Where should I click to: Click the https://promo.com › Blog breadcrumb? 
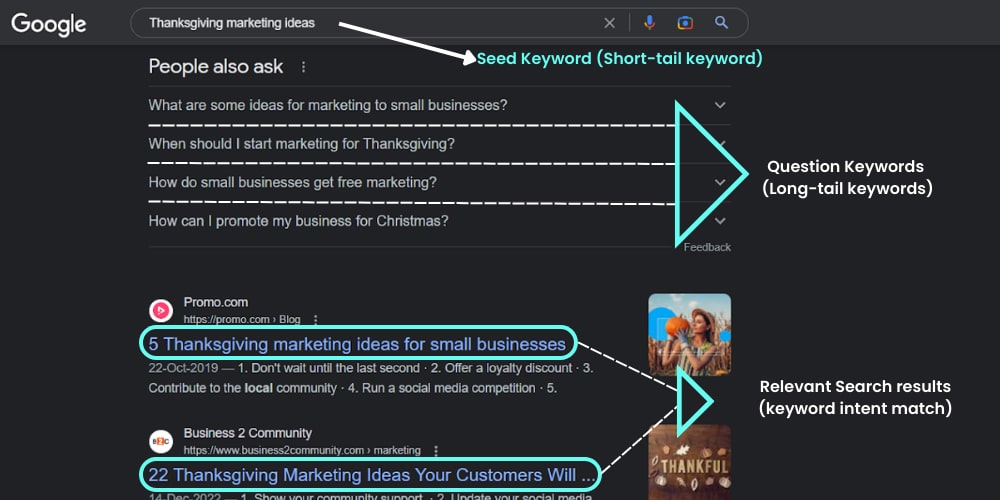242,320
